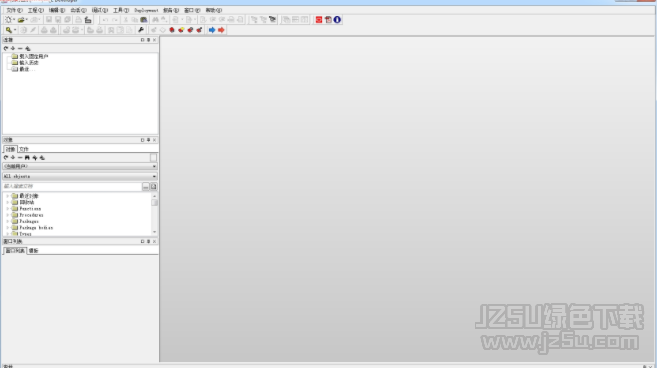
Task: Open the Deployment menu
Action: 146,10
